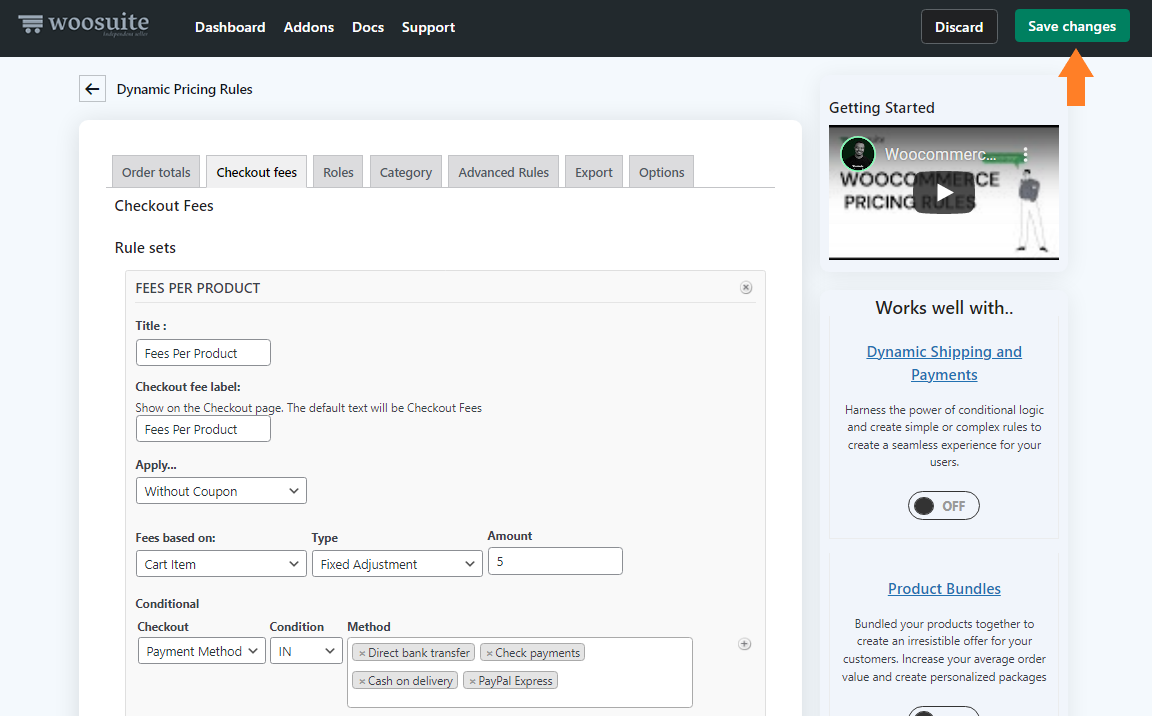Image resolution: width=1152 pixels, height=716 pixels.
Task: Focus the Checkout fee label input
Action: 203,429
